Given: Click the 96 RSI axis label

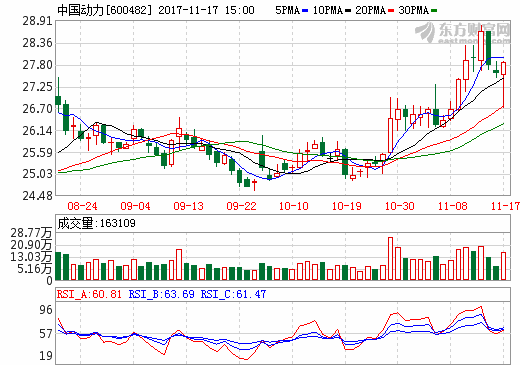Looking at the screenshot, I should pos(46,310).
